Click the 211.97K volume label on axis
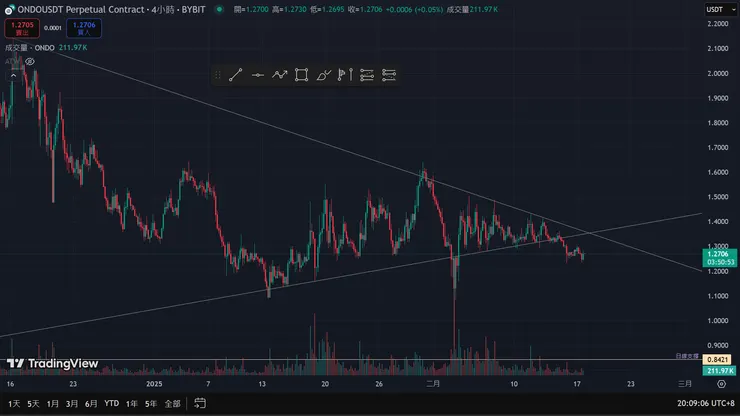The image size is (740, 416). (x=719, y=371)
